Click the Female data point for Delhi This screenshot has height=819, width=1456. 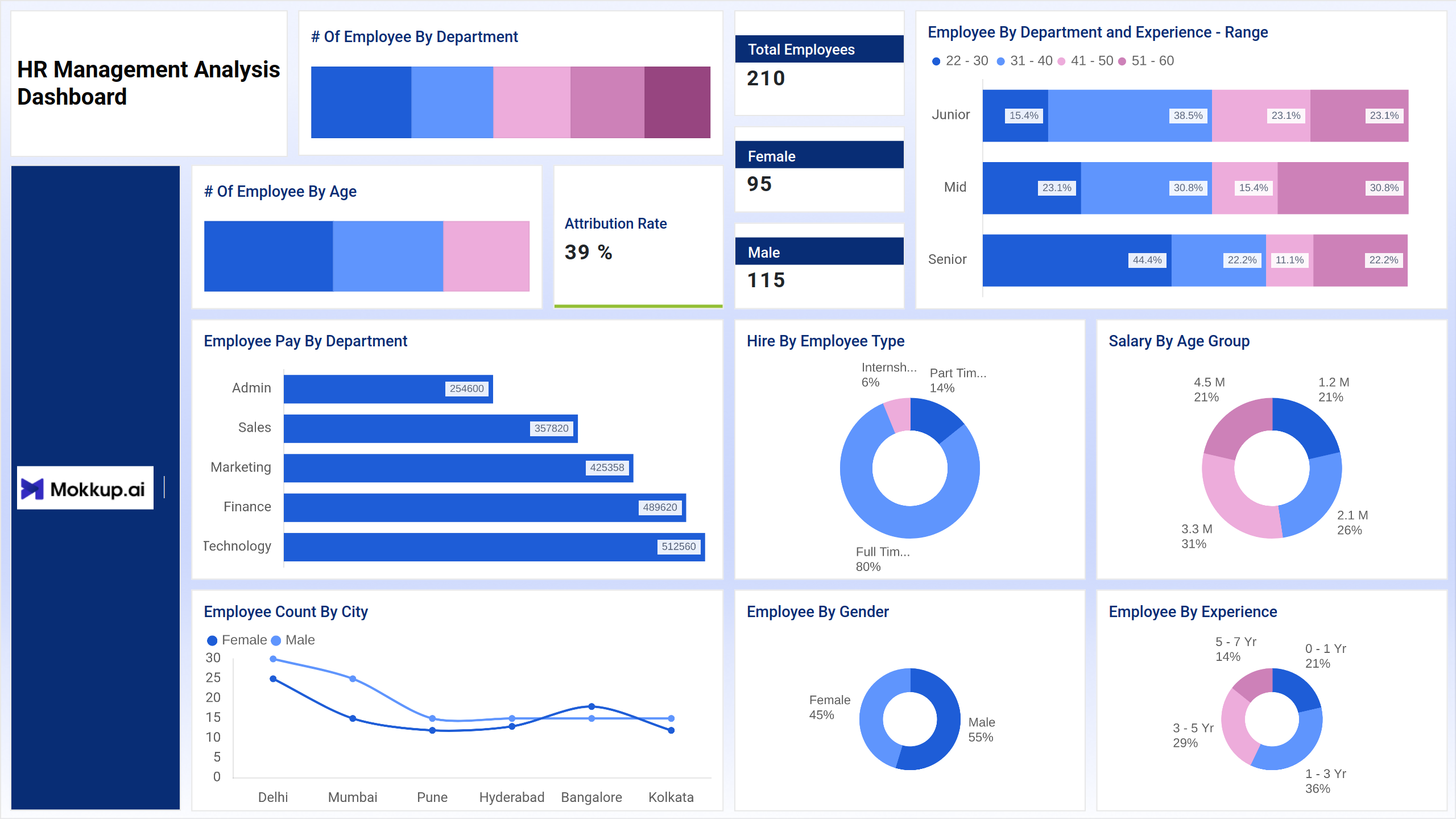coord(273,679)
